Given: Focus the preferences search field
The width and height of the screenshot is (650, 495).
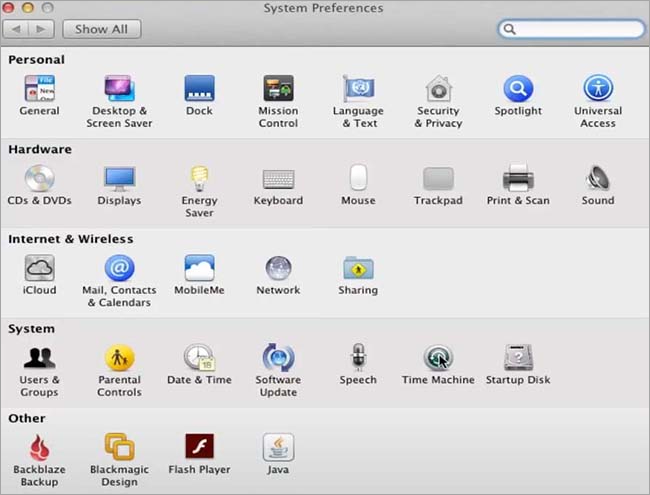Looking at the screenshot, I should click(x=571, y=29).
